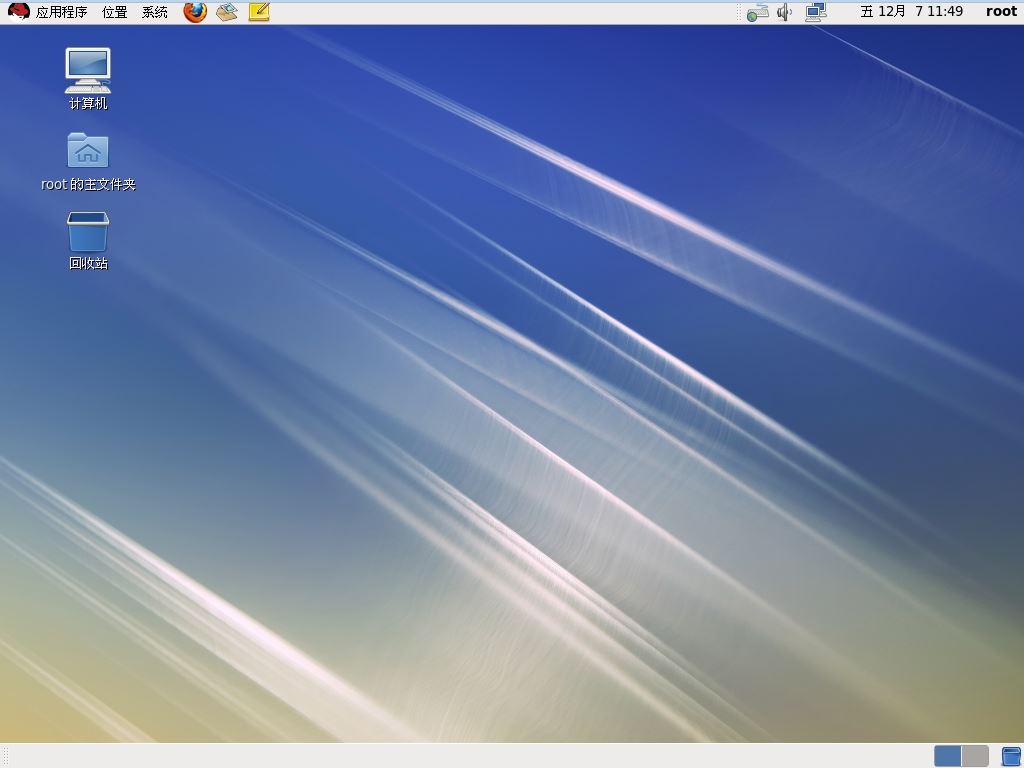Launch the mail client icon beside Firefox
This screenshot has height=768, width=1024.
pyautogui.click(x=227, y=12)
